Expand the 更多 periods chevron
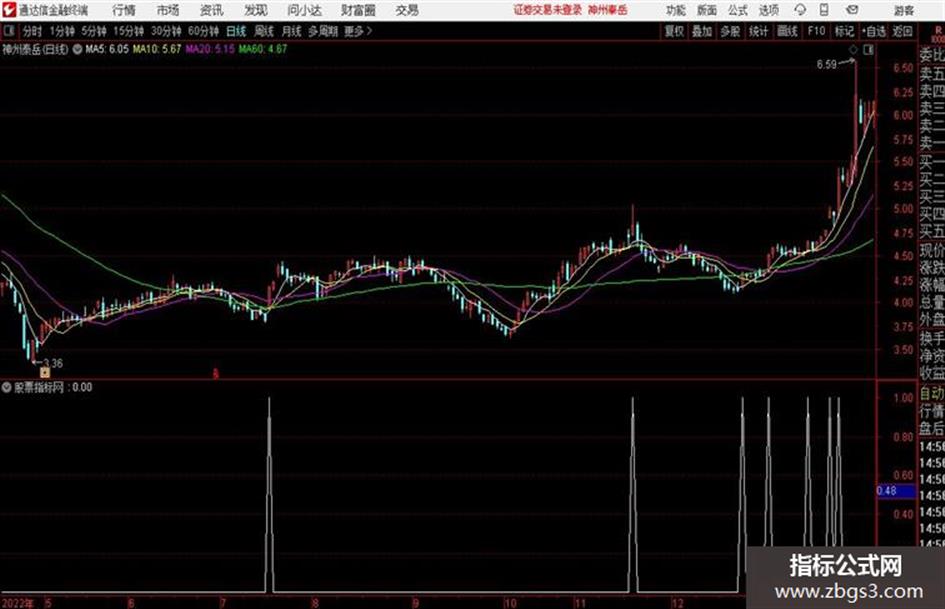Image resolution: width=945 pixels, height=609 pixels. (x=369, y=31)
